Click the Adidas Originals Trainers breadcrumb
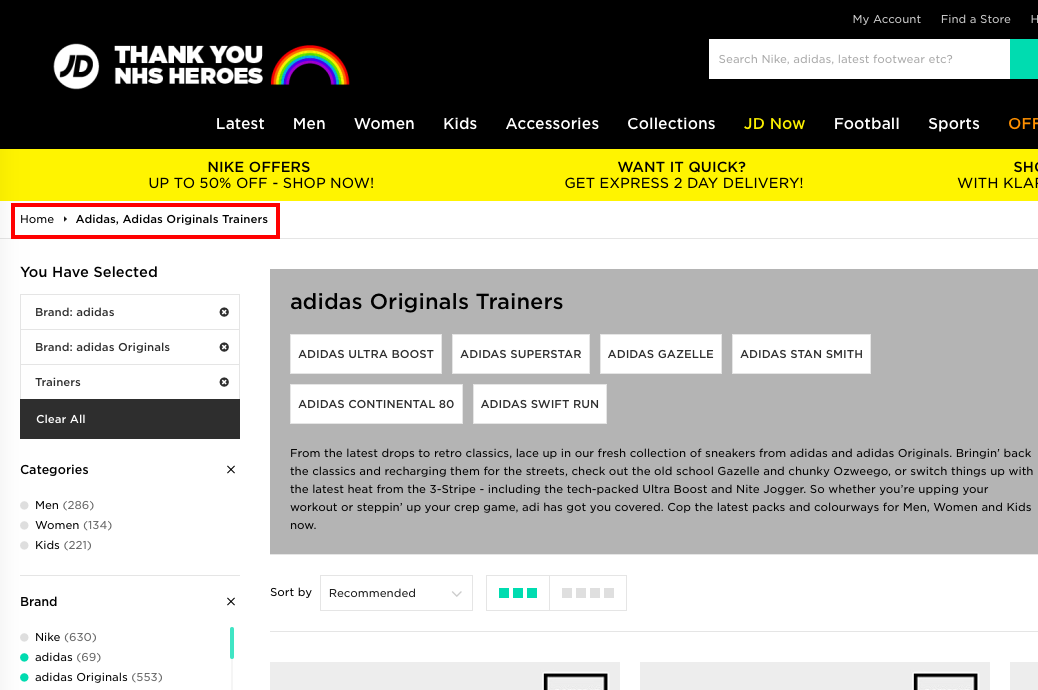The height and width of the screenshot is (690, 1038). (171, 219)
